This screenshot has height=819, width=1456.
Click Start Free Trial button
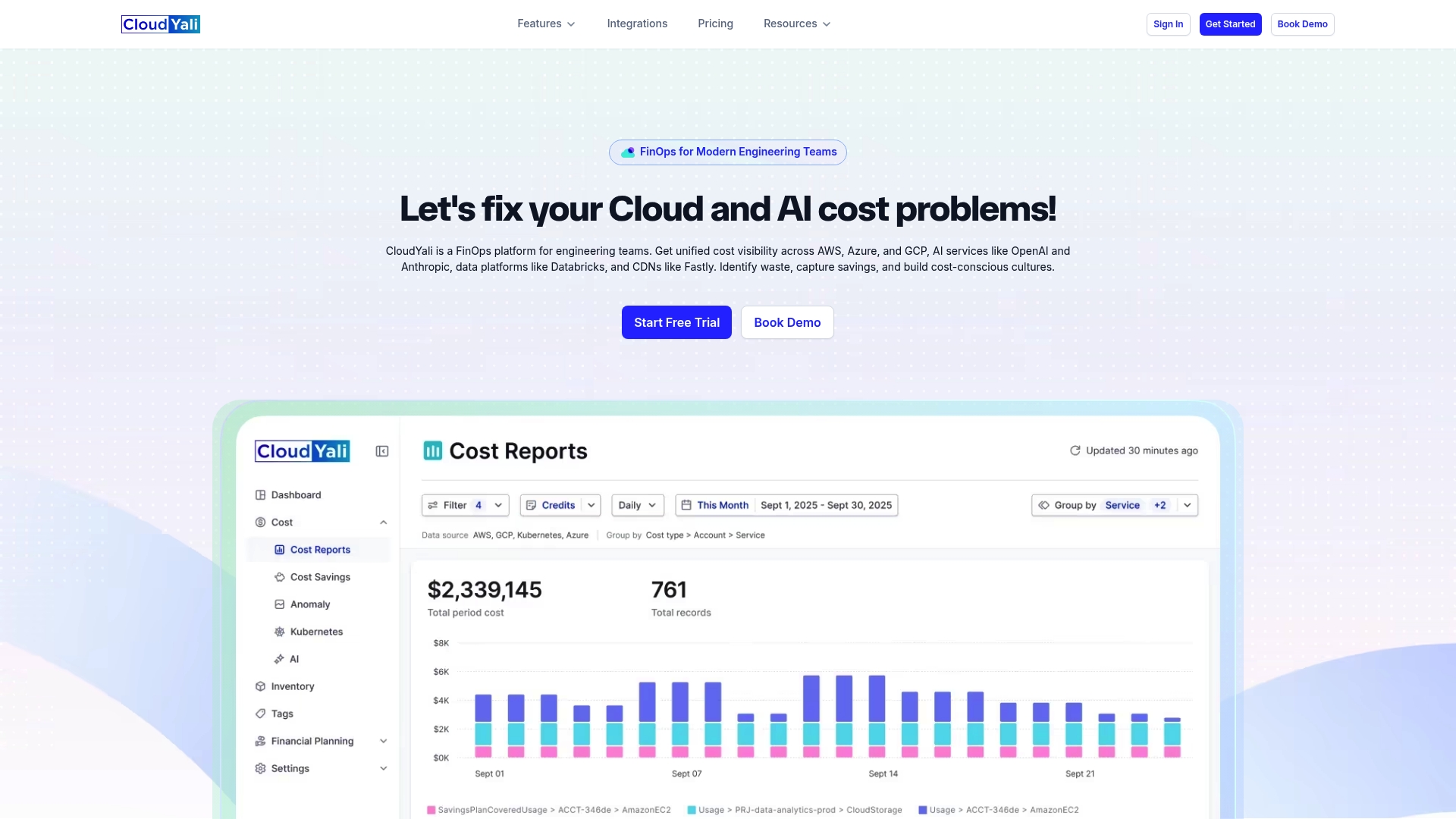pos(676,322)
